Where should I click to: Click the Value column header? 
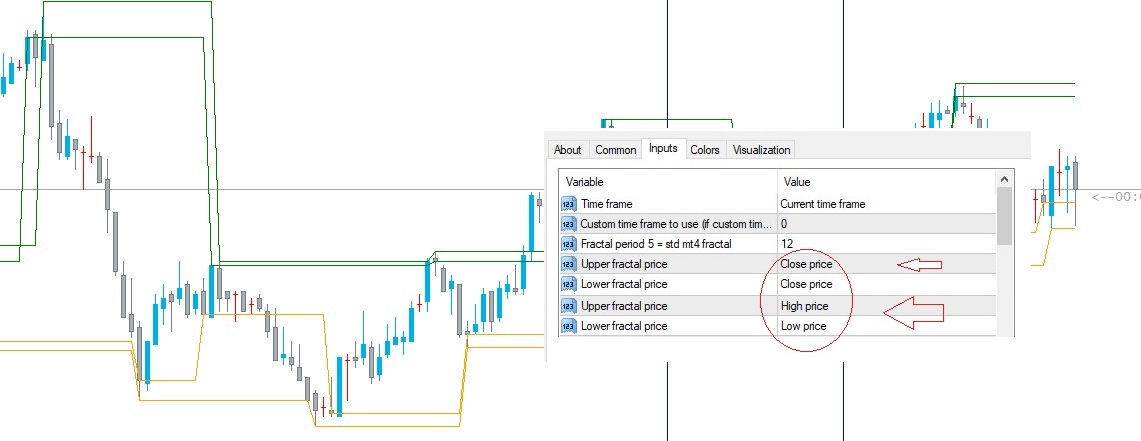[x=885, y=182]
